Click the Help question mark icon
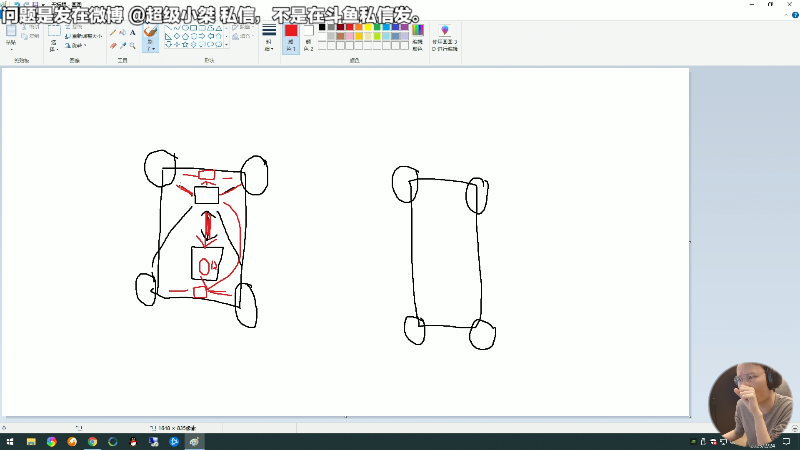The image size is (800, 450). tap(795, 15)
